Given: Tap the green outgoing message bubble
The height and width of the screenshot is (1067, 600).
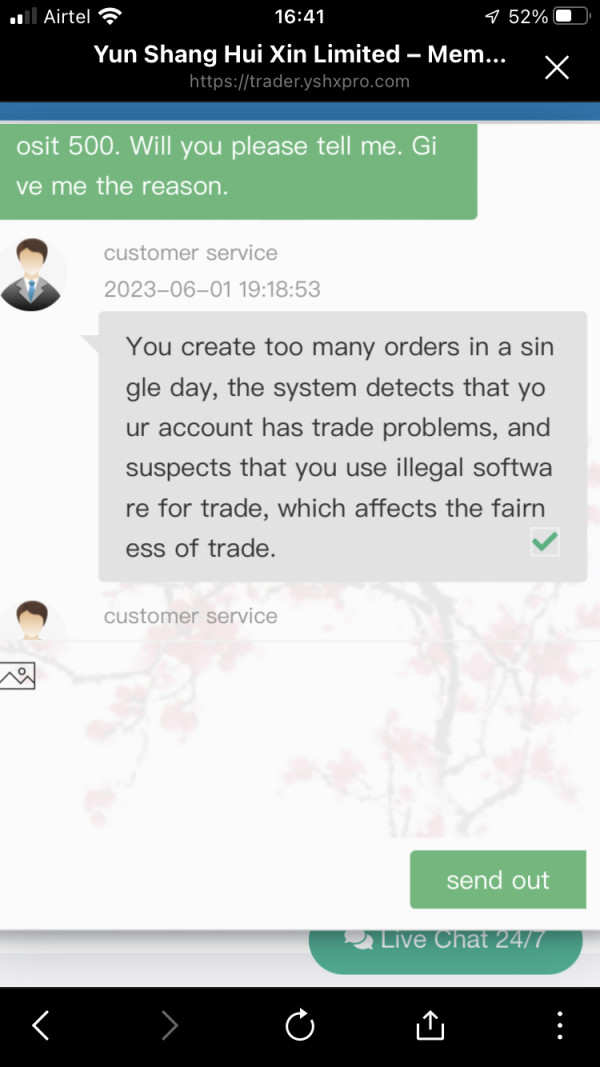Looking at the screenshot, I should tap(238, 171).
